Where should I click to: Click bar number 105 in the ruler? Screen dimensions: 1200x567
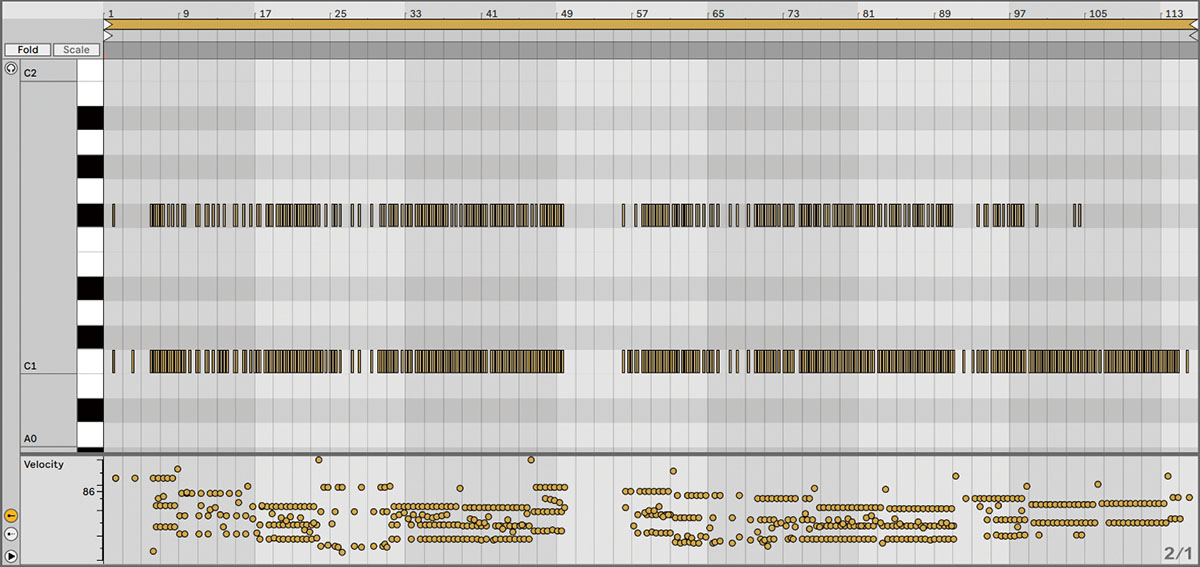(1097, 14)
